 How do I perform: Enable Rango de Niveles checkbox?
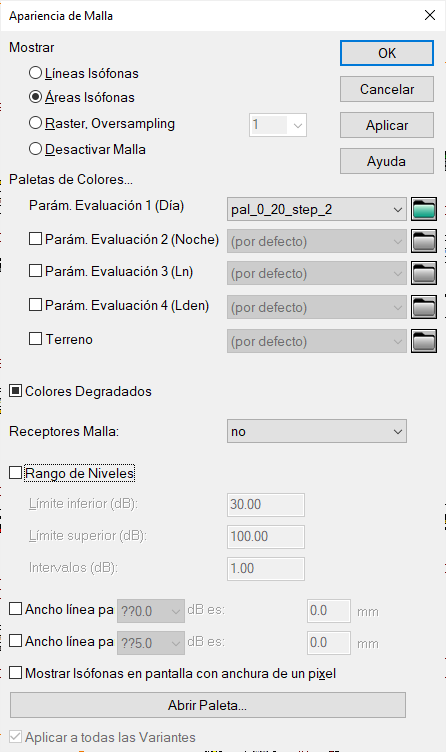pyautogui.click(x=15, y=473)
